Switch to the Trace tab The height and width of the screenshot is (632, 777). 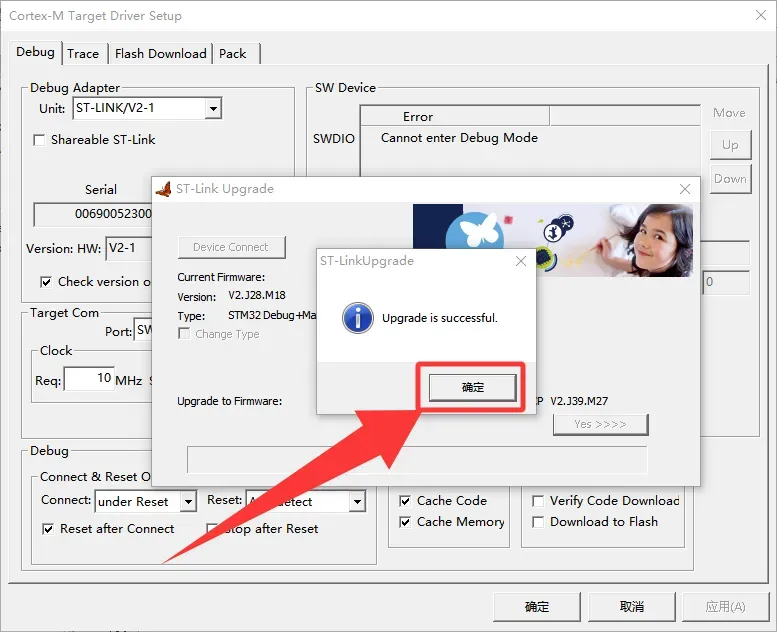pos(83,54)
